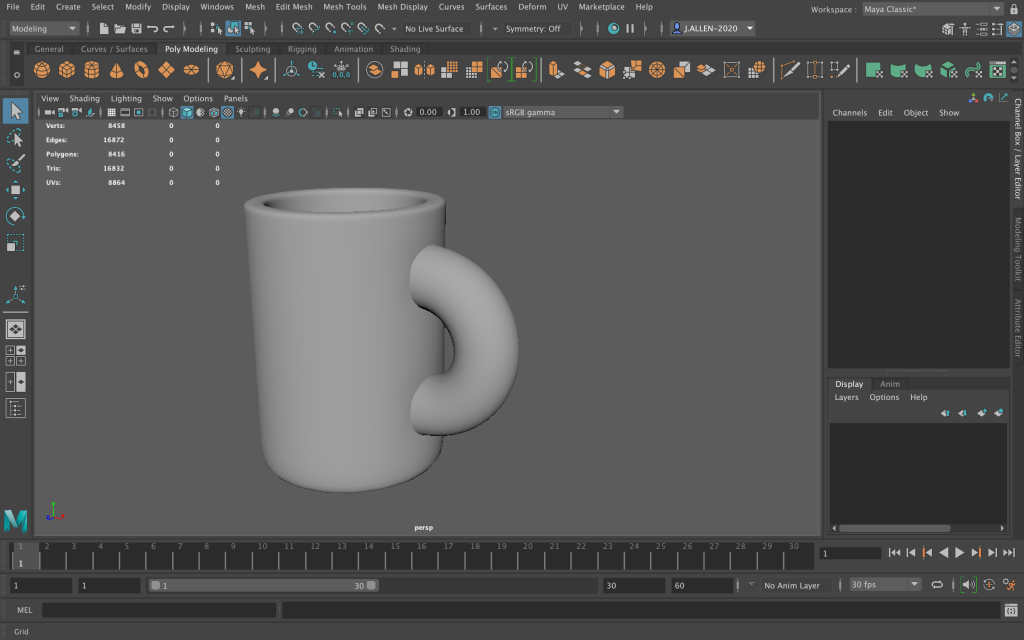Click the Paint Selection tool in toolbox
This screenshot has width=1024, height=640.
pos(15,163)
